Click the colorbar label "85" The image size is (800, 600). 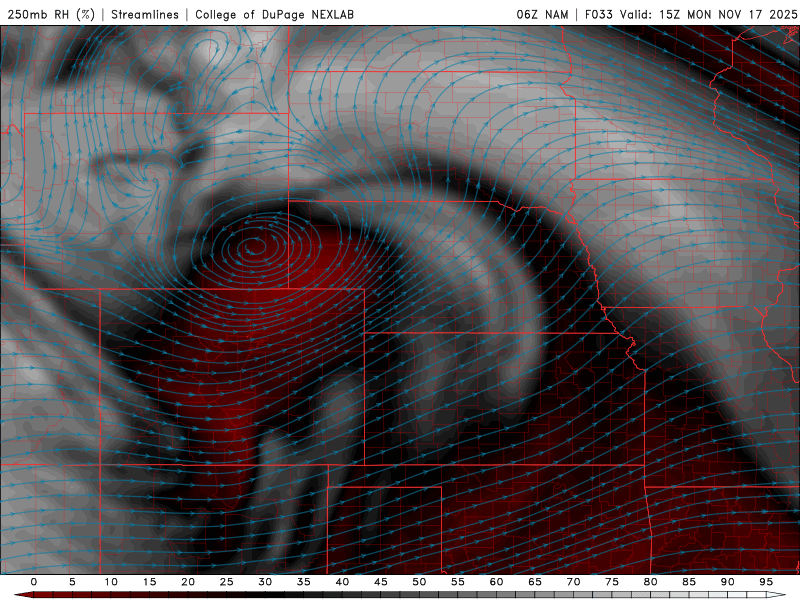coord(689,582)
